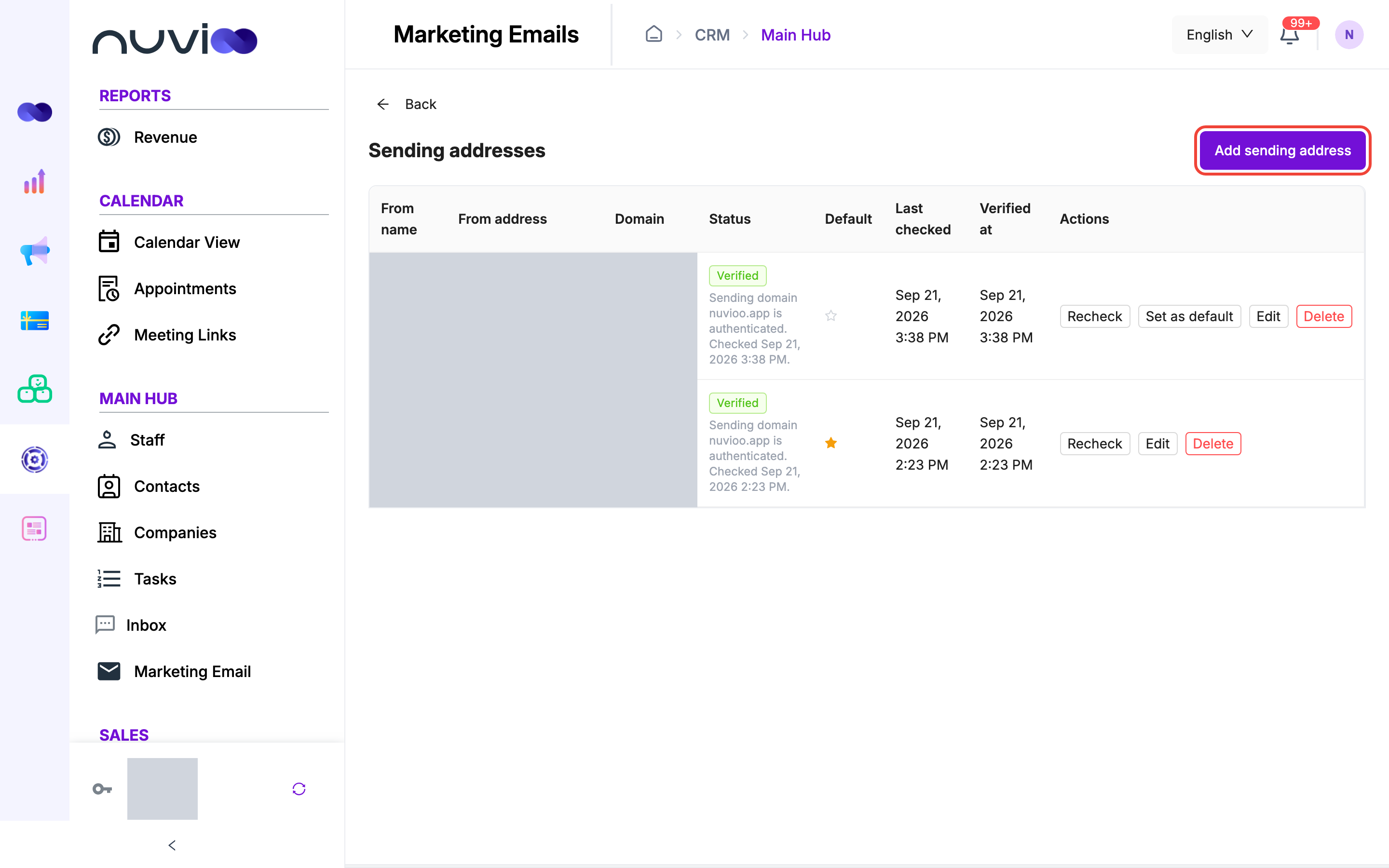Screen dimensions: 1389x868
Task: Open the megaphone marketing icon in the rail
Action: point(34,251)
